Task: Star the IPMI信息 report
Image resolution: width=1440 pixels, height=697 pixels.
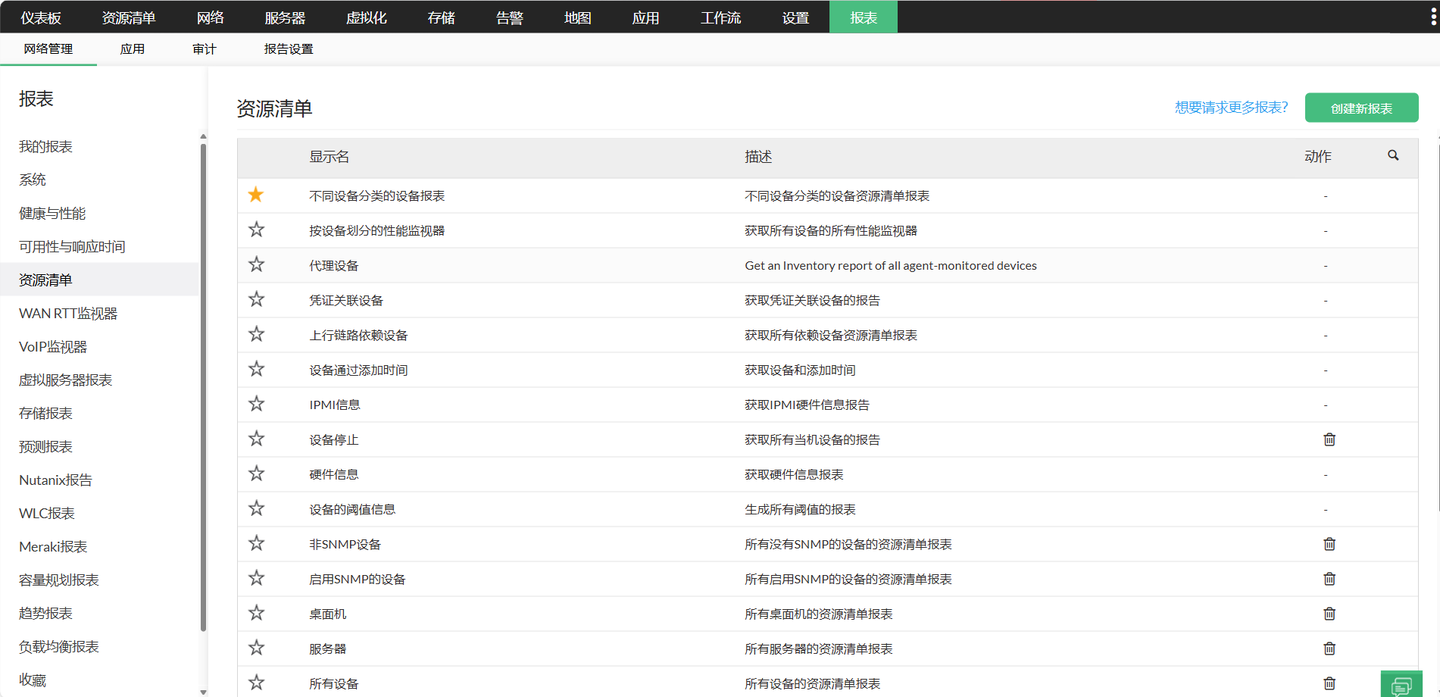Action: (256, 404)
